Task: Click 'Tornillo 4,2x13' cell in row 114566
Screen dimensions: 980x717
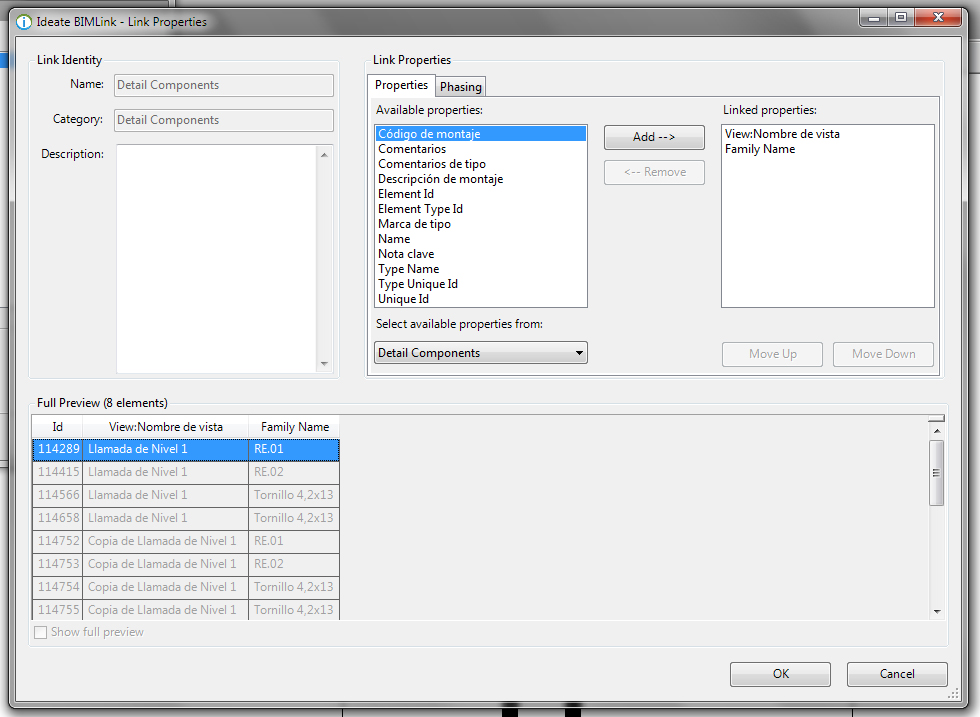Action: pos(294,495)
